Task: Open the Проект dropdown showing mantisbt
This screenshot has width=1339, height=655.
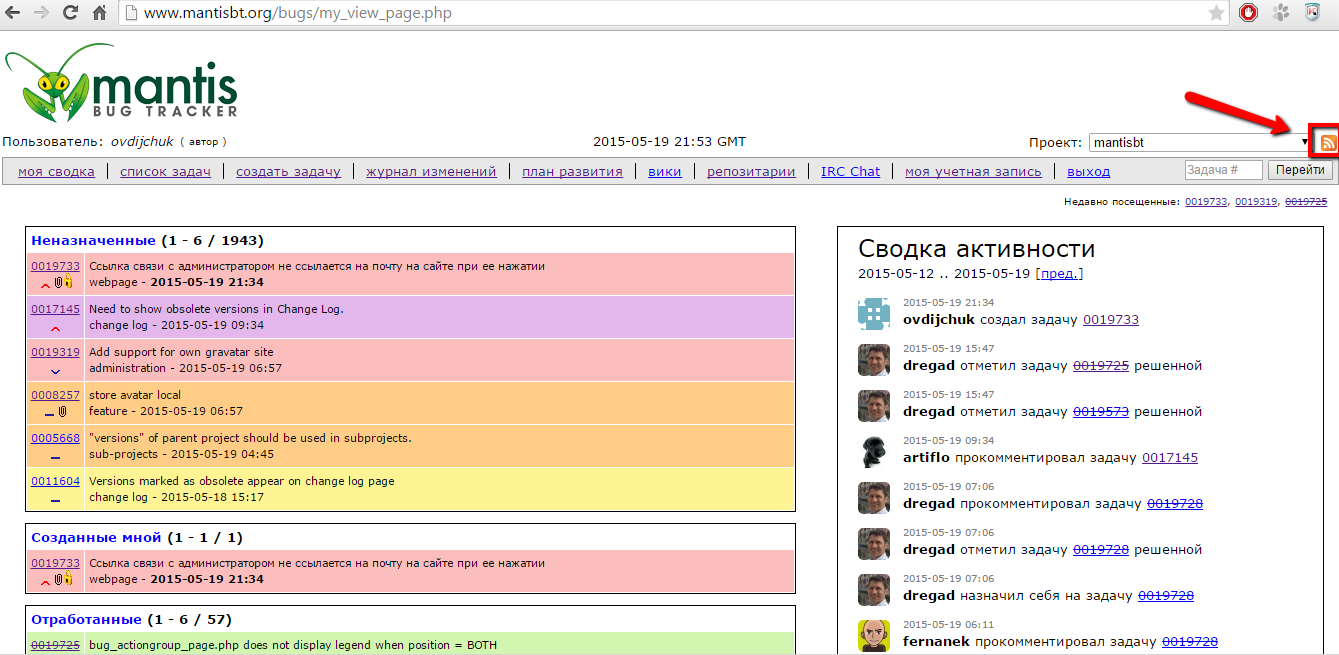Action: click(1200, 143)
